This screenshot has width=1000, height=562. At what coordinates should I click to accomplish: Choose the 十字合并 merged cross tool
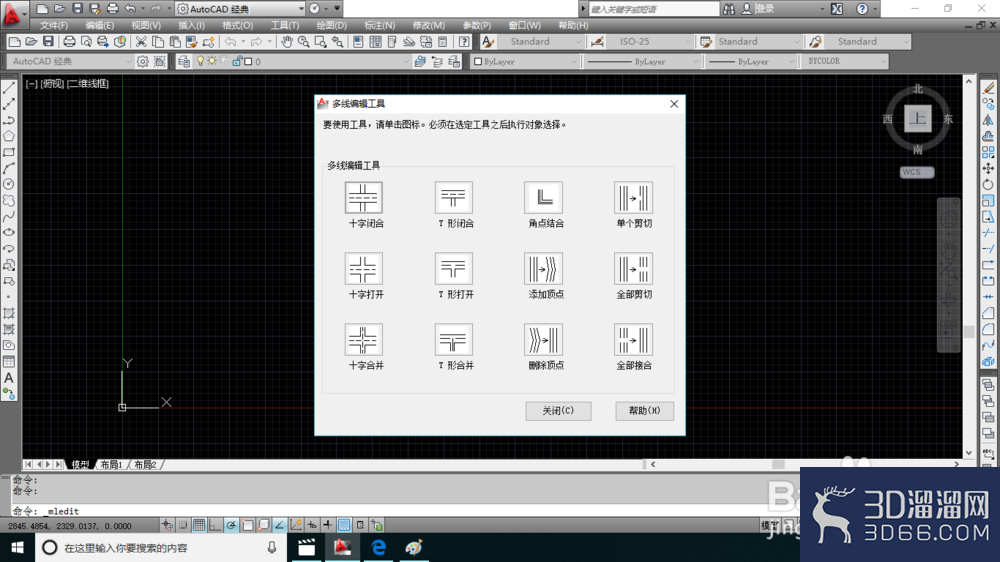[x=364, y=339]
